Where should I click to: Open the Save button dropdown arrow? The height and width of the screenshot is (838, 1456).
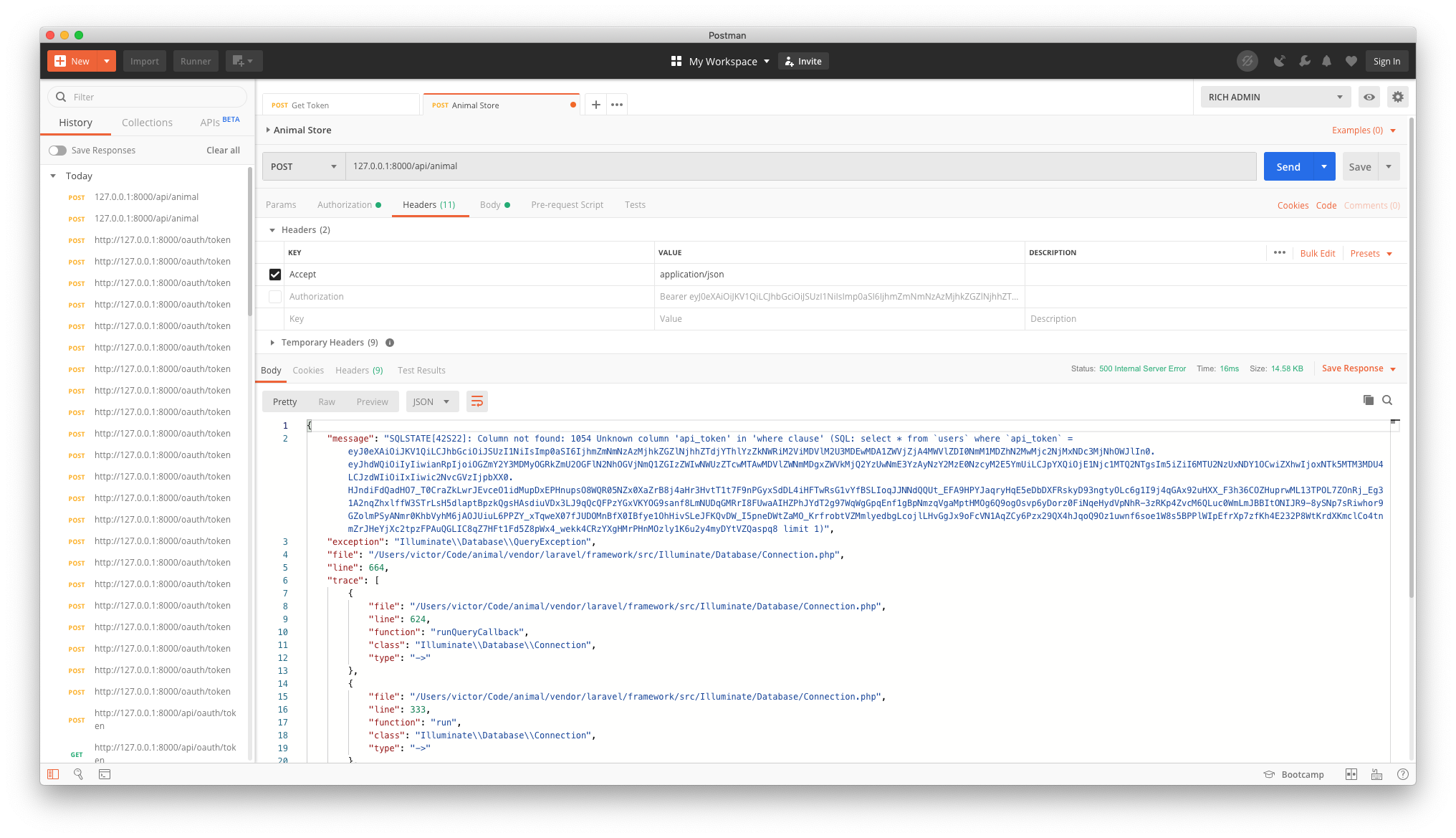1389,166
